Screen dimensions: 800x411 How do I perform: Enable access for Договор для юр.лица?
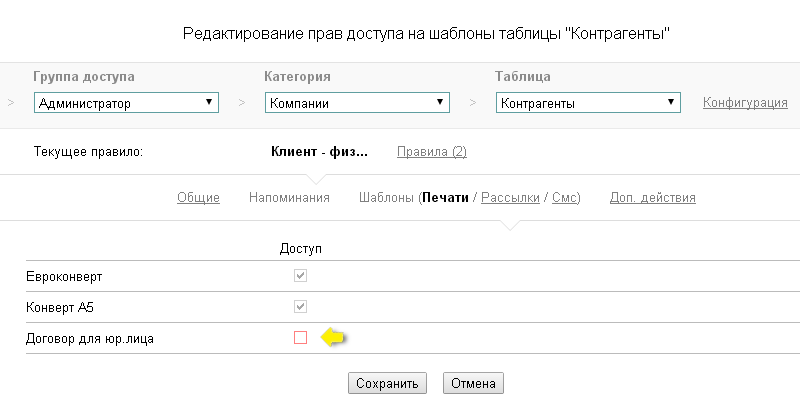coord(300,338)
